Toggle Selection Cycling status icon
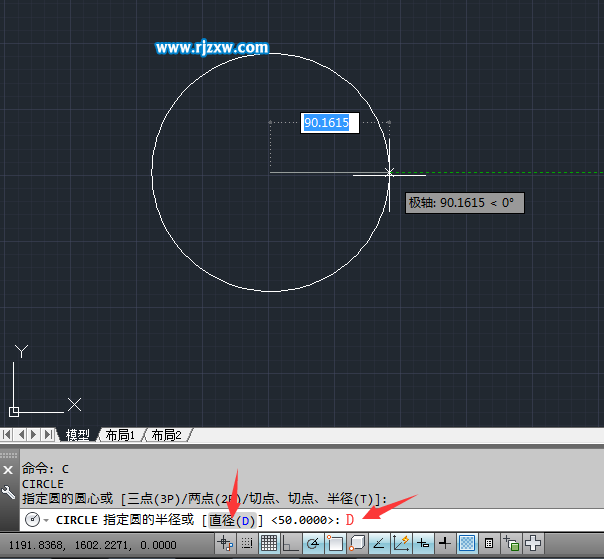The width and height of the screenshot is (604, 559). [x=511, y=544]
